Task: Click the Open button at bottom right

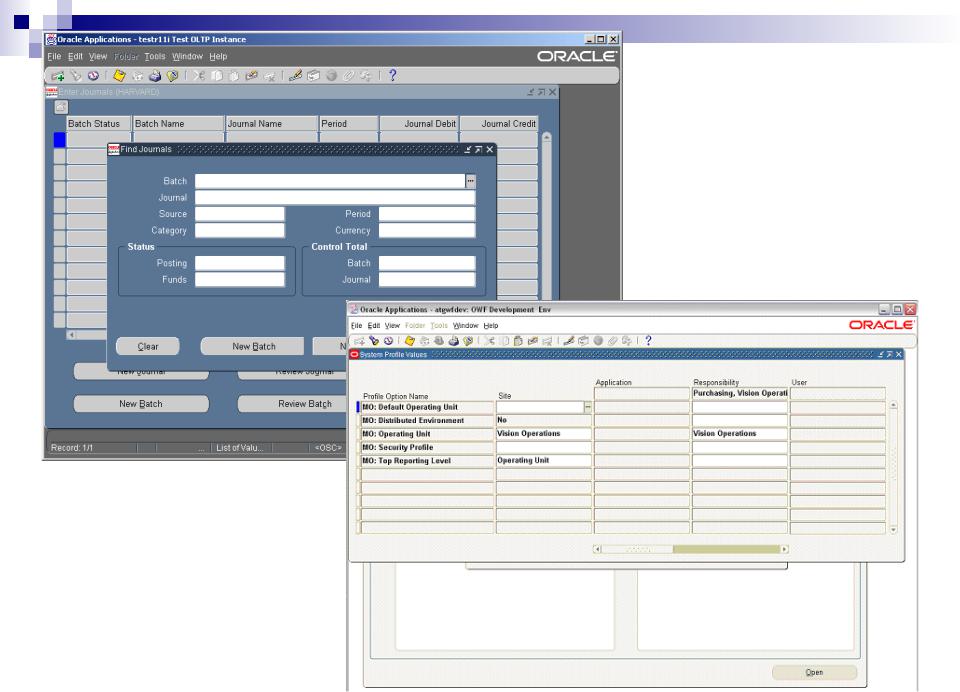Action: tap(814, 672)
